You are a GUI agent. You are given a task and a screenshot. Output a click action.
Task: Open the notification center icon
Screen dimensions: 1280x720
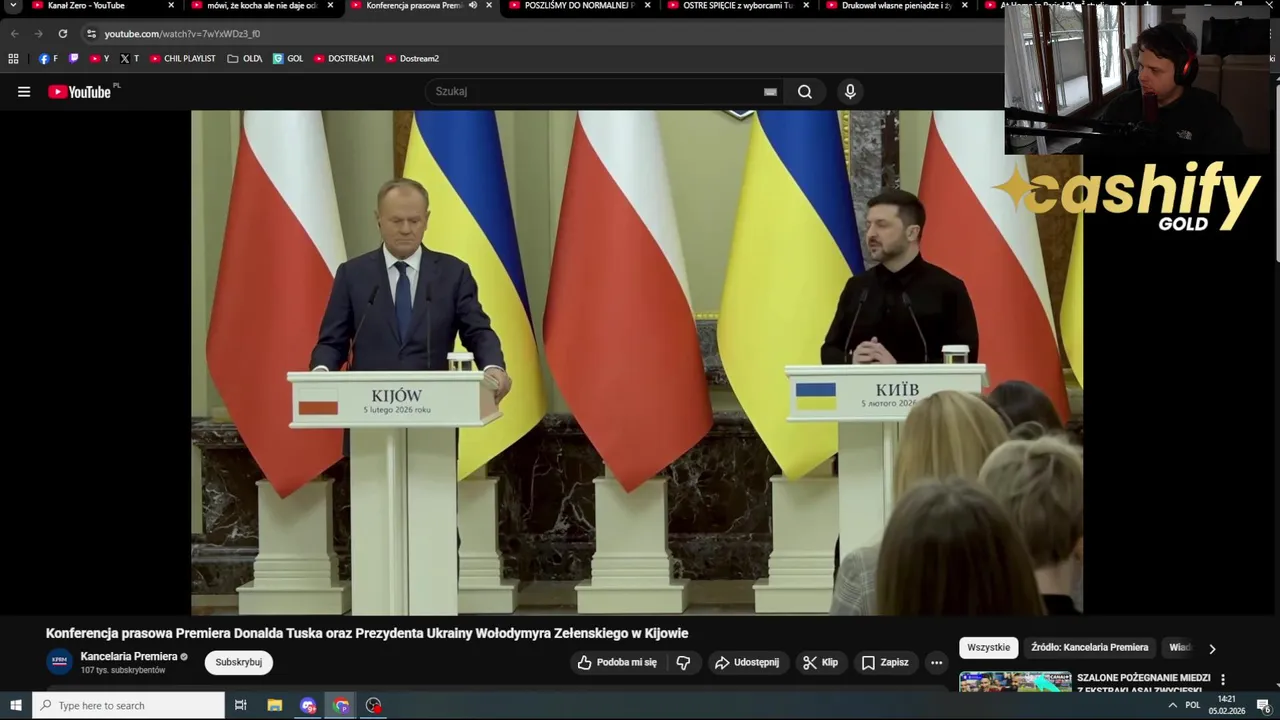[1263, 705]
